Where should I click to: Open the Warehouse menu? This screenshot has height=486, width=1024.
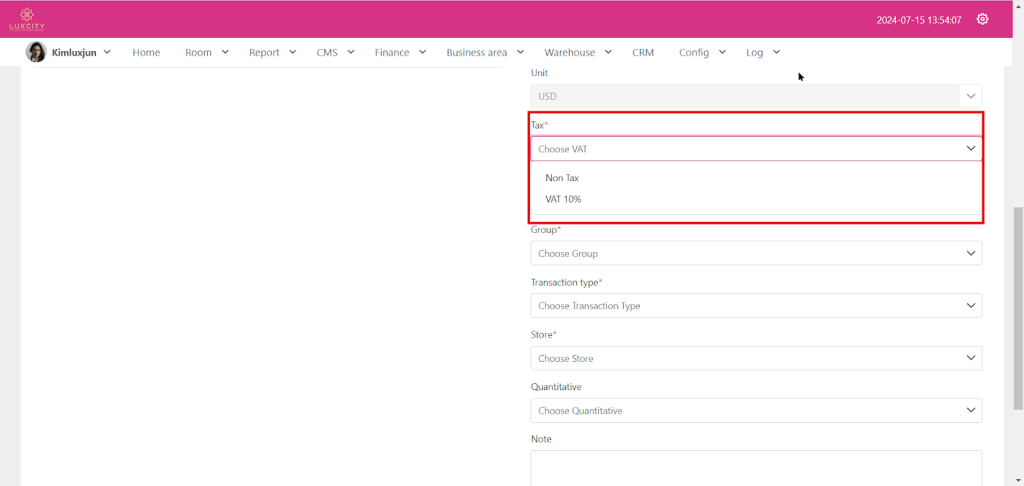coord(578,52)
